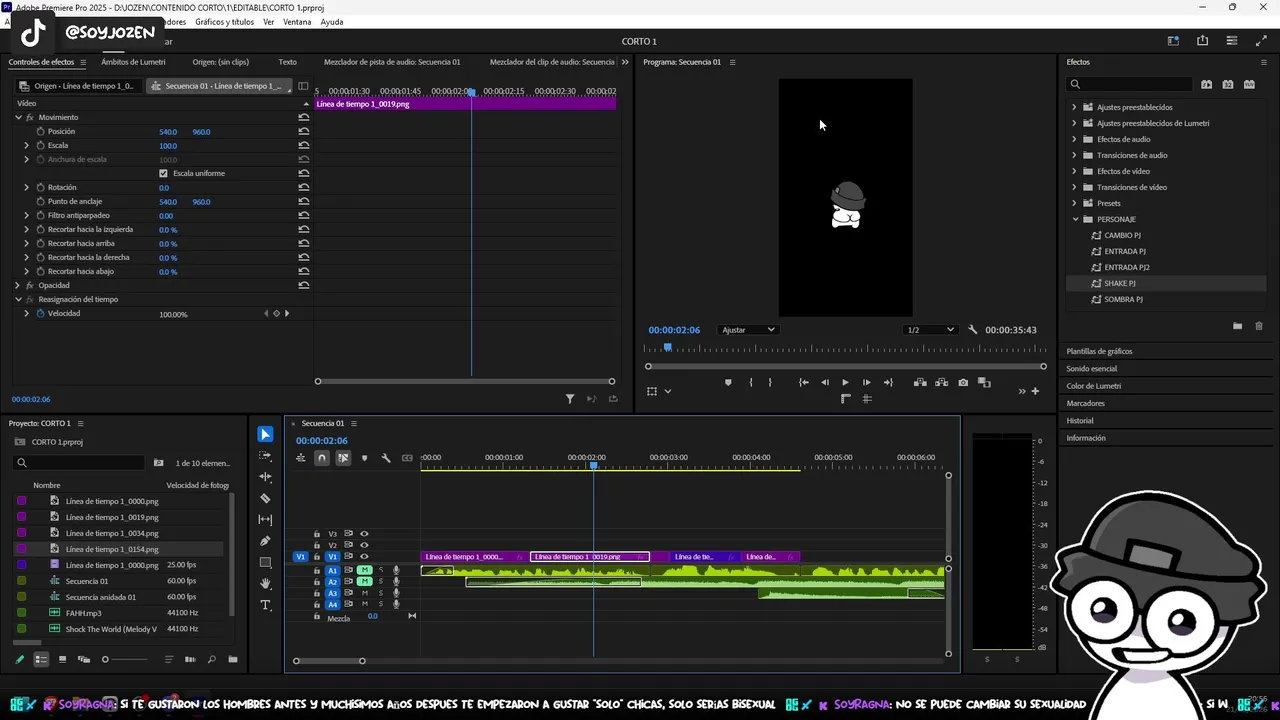Image resolution: width=1280 pixels, height=720 pixels.
Task: Toggle lock on track V2
Action: click(317, 545)
